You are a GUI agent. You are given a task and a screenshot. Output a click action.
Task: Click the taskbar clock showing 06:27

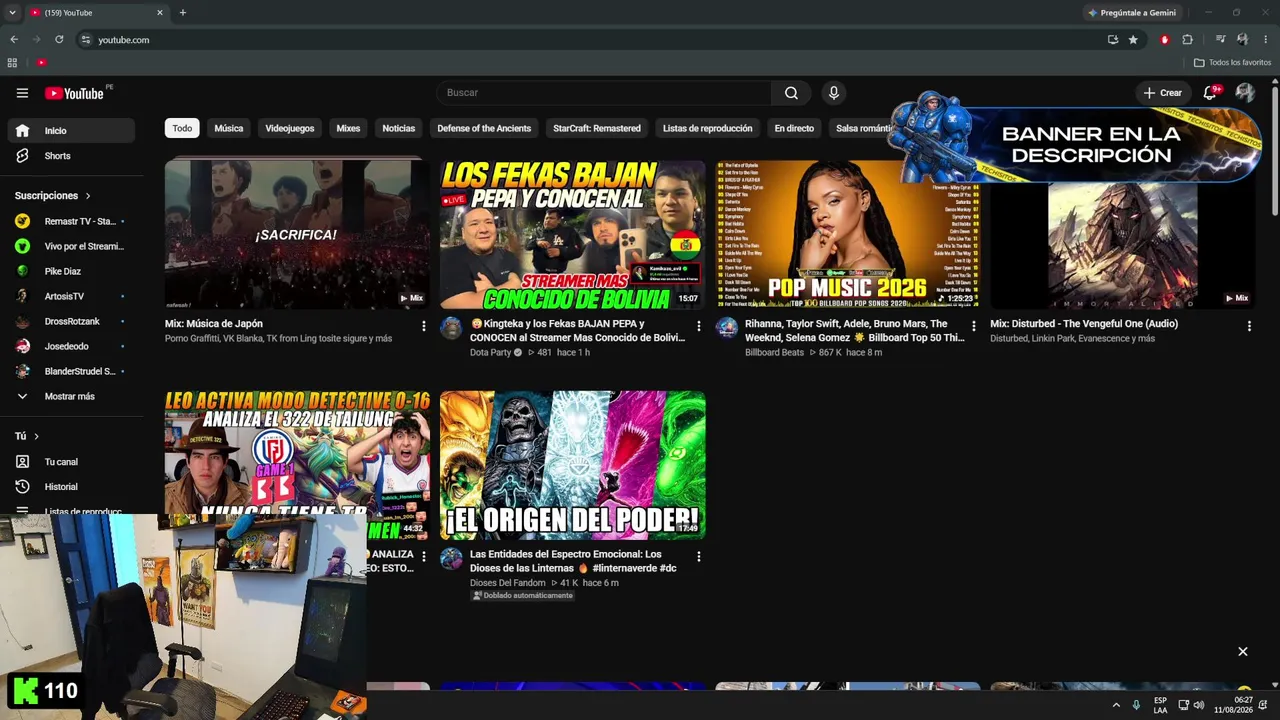(1233, 705)
